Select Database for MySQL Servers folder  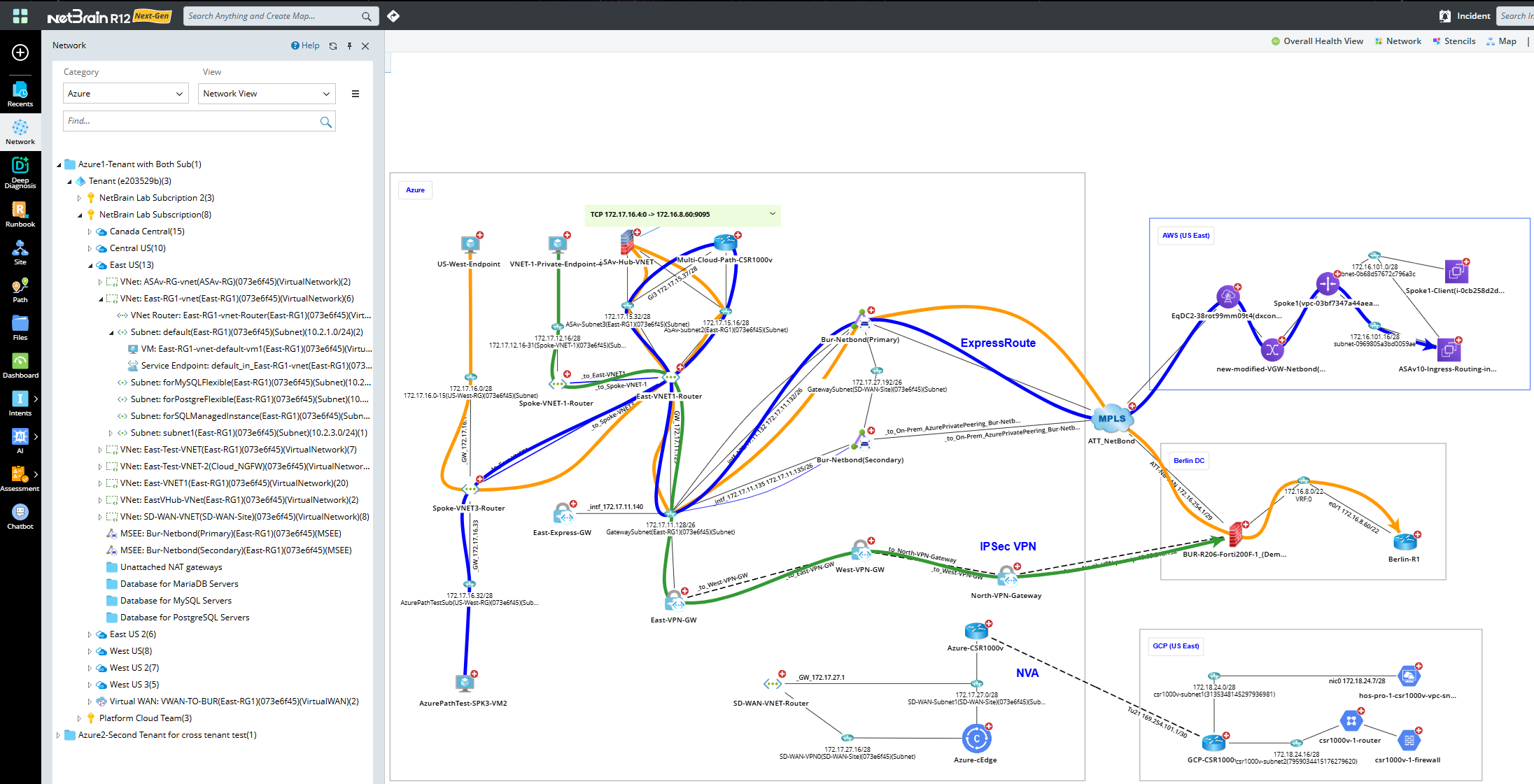pos(176,601)
